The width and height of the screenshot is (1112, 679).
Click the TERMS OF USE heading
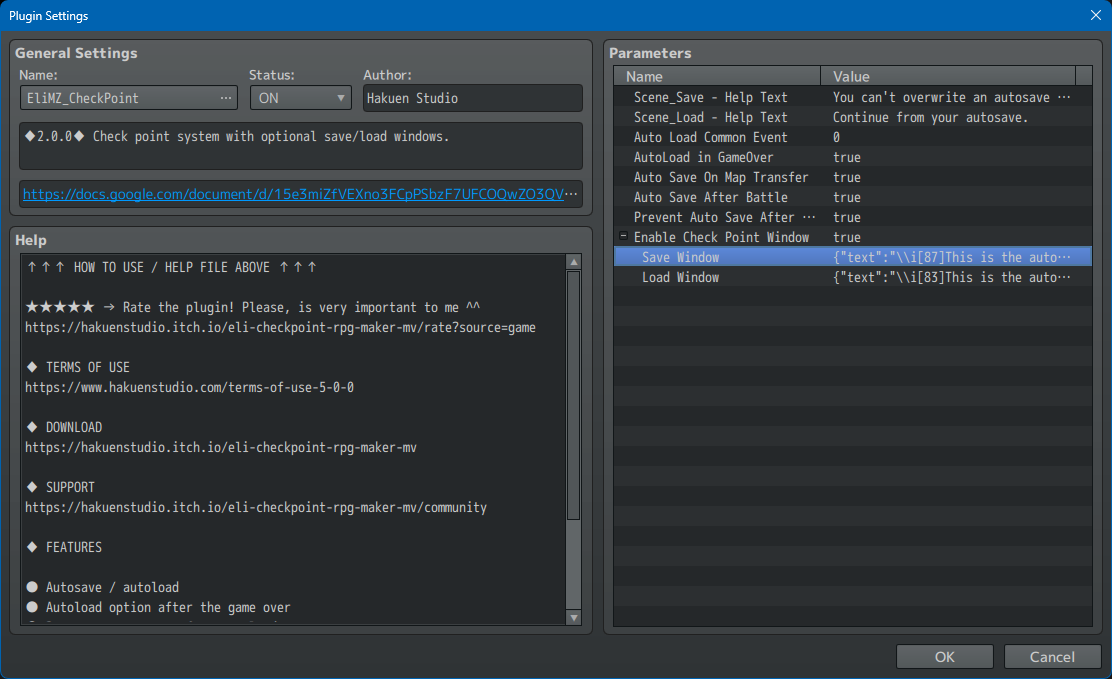(x=87, y=367)
